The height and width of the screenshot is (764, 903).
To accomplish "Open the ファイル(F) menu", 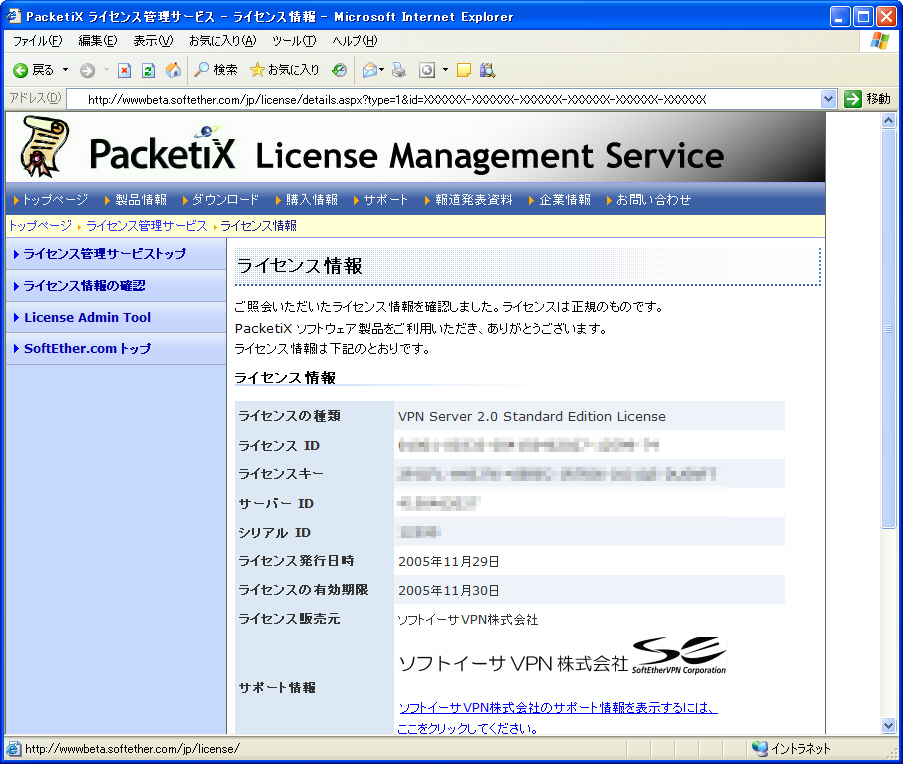I will tap(37, 41).
